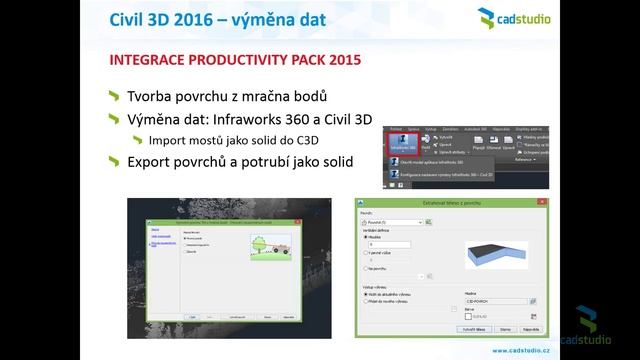Viewport: 640px width, 360px height.
Task: Click the cadstudio logo at top right
Action: [514, 18]
